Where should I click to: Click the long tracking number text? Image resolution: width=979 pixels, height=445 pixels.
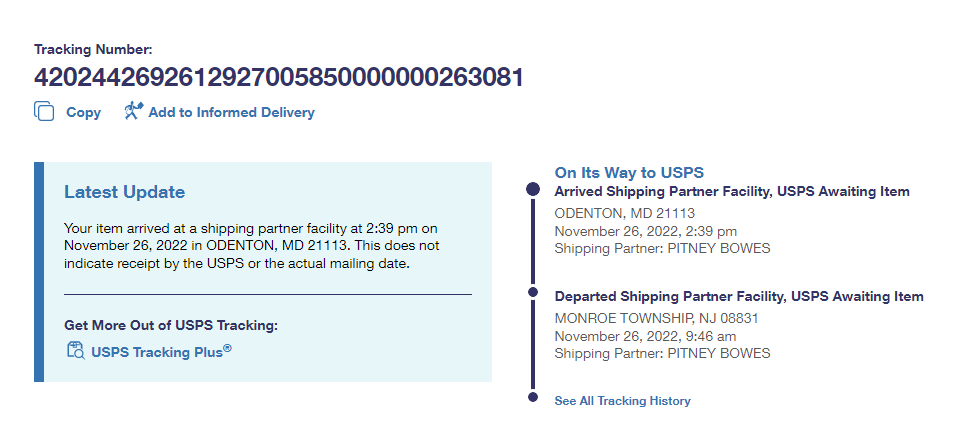tap(278, 77)
